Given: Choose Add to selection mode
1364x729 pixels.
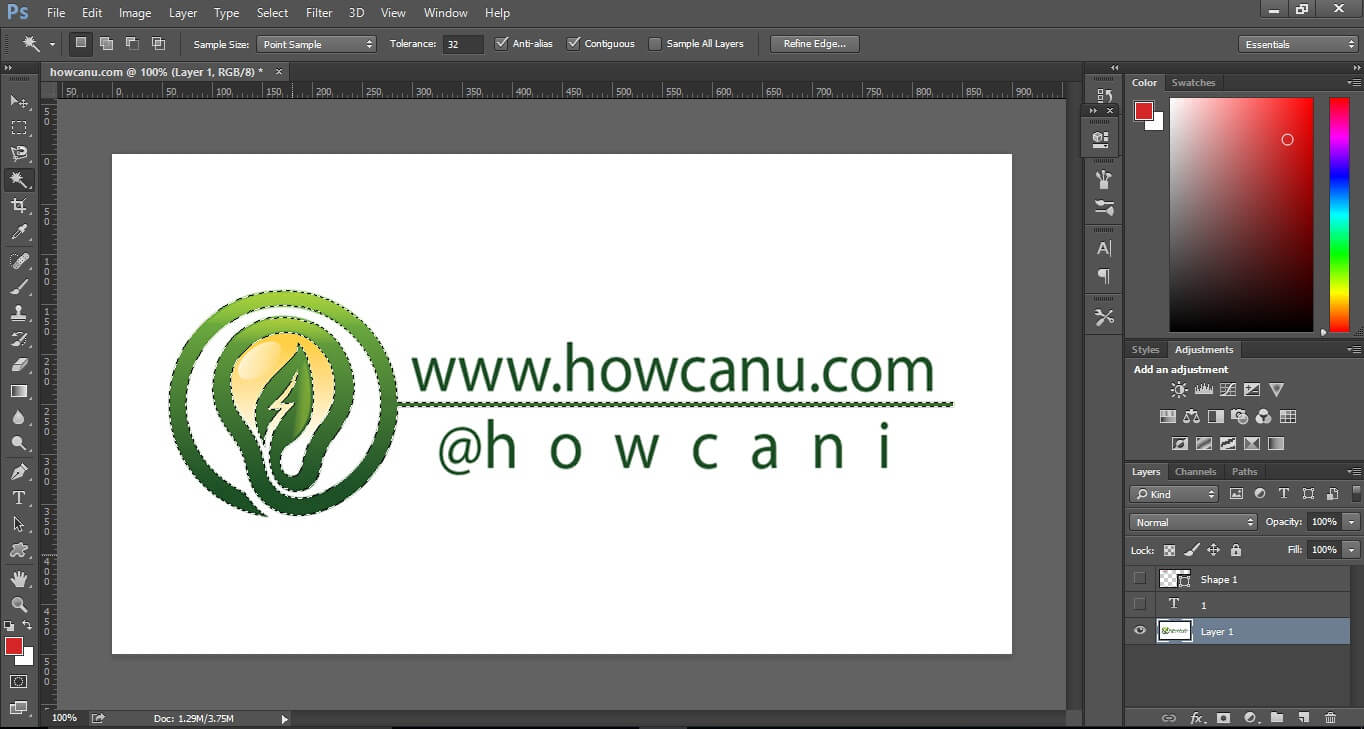Looking at the screenshot, I should click(106, 43).
